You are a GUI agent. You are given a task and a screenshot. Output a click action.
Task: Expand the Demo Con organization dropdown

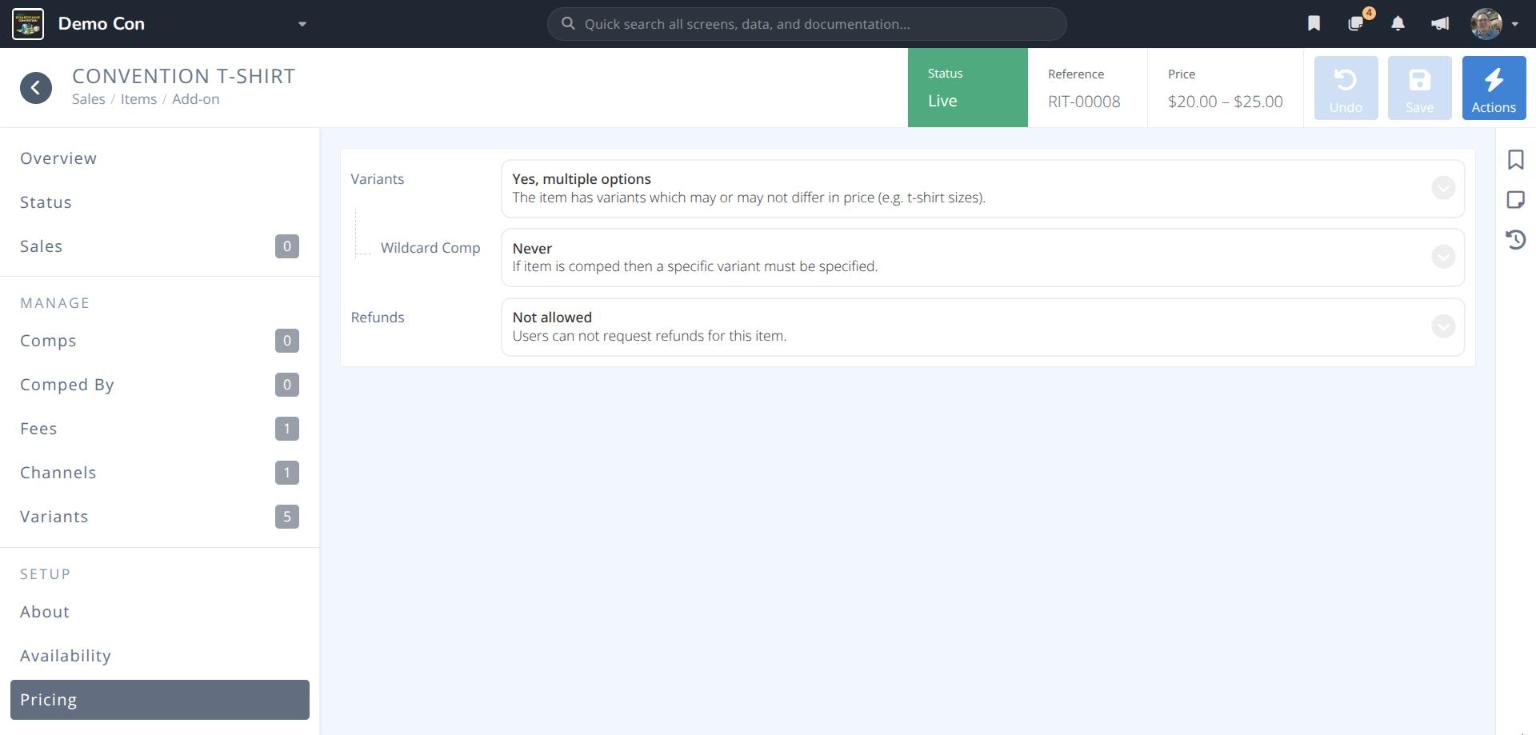point(302,24)
